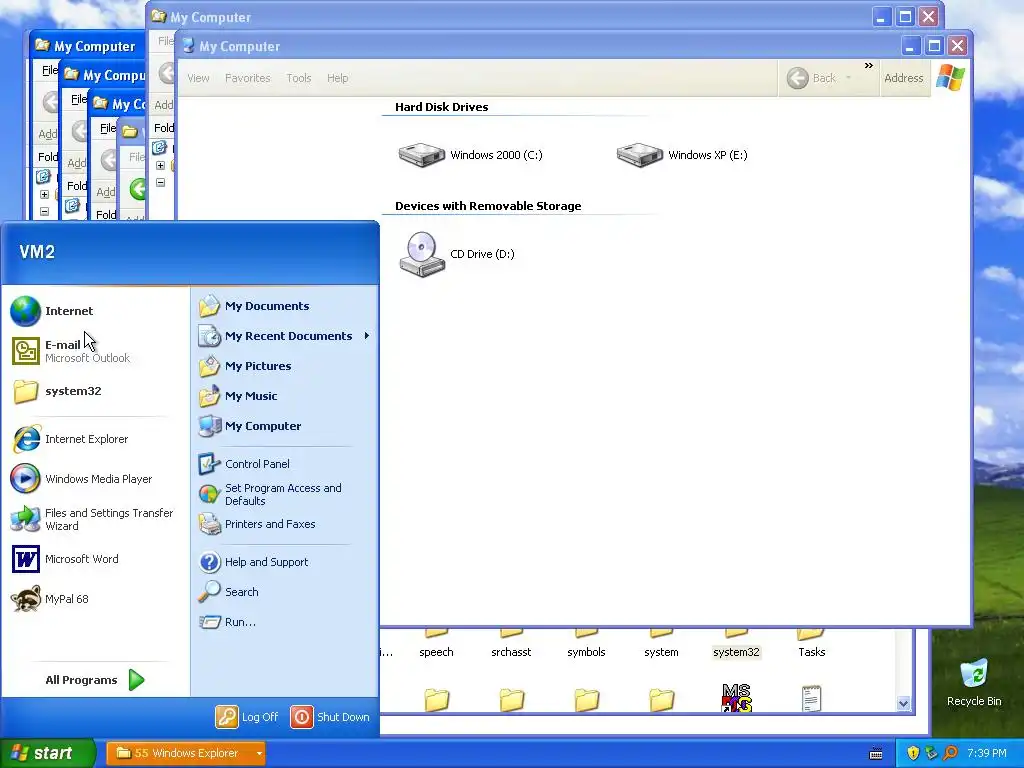Click scroll down arrow in folder window

tap(903, 703)
